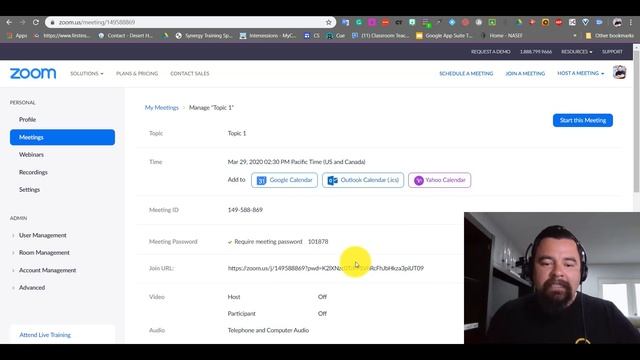
Task: Click the Zoom logo
Action: pyautogui.click(x=33, y=73)
